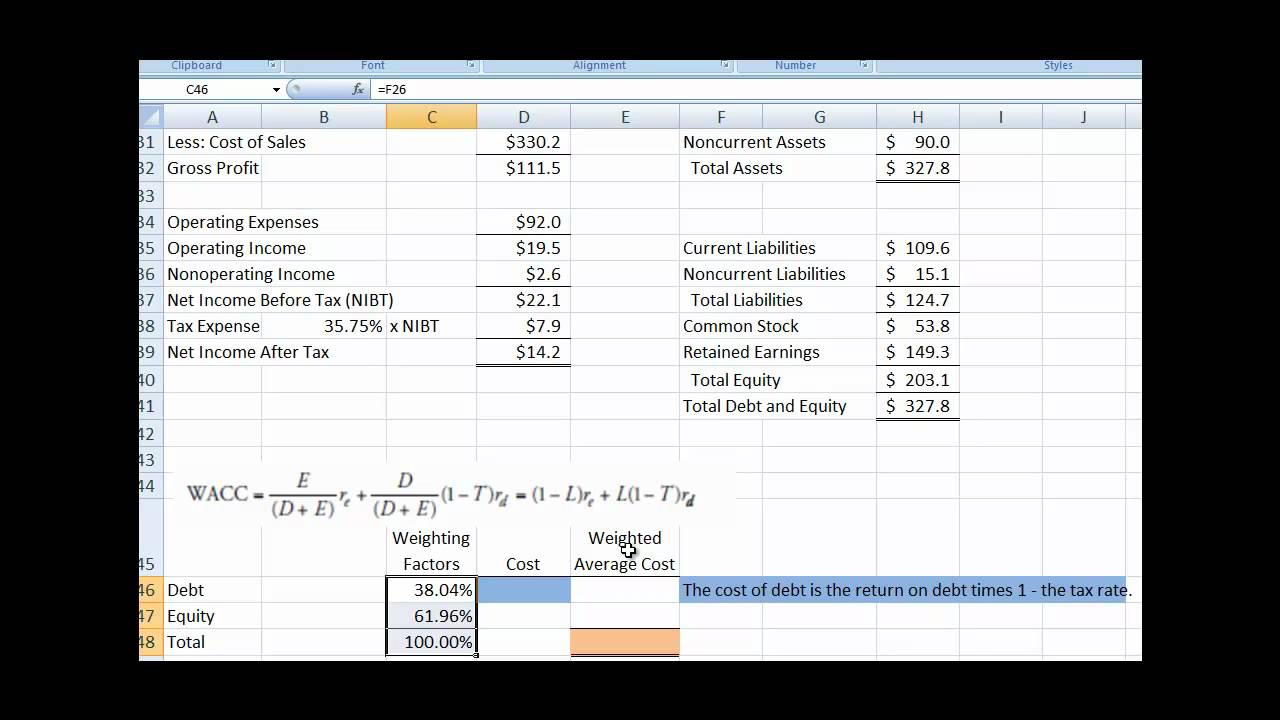Select column A header

(211, 117)
